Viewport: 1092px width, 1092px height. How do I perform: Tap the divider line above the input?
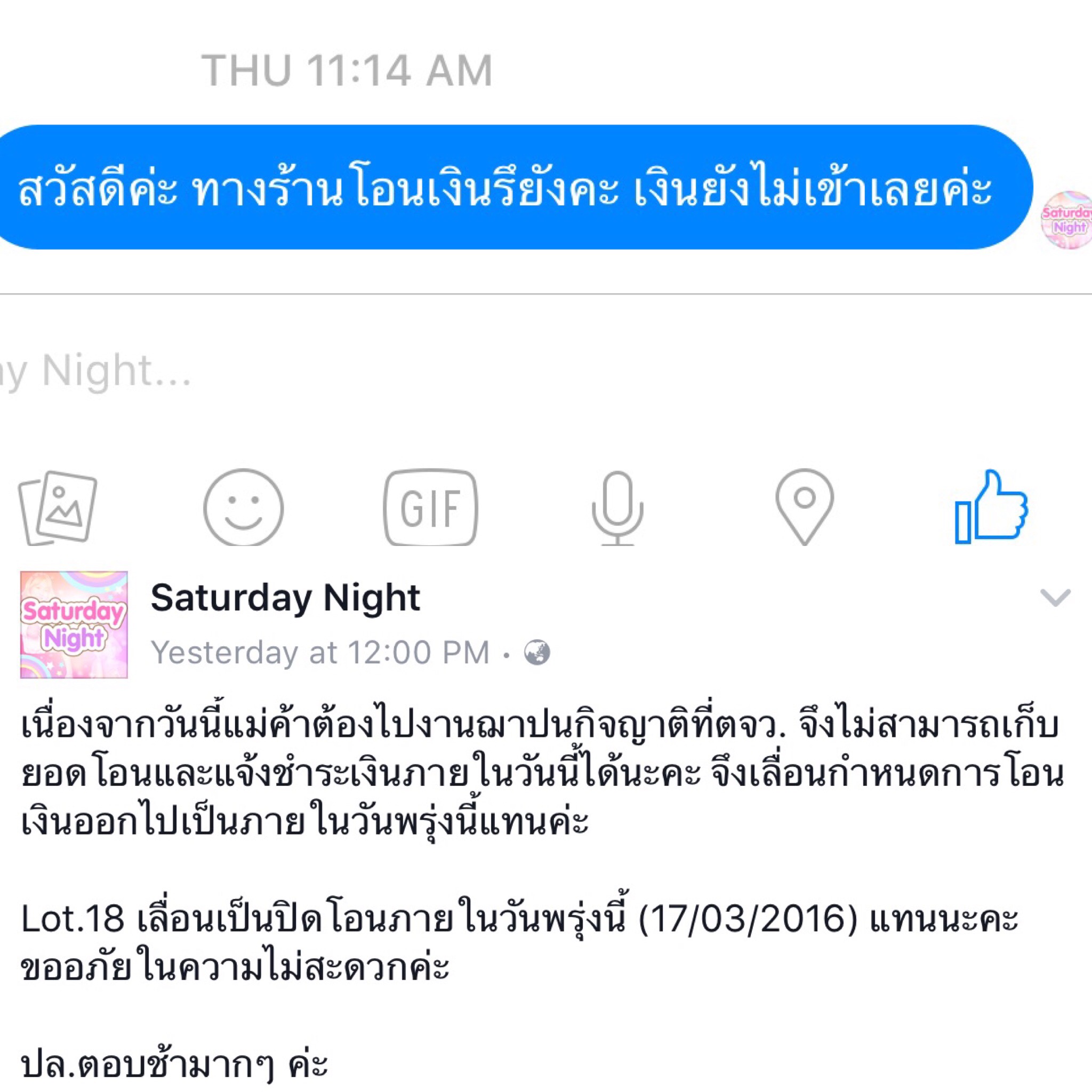coord(546,294)
